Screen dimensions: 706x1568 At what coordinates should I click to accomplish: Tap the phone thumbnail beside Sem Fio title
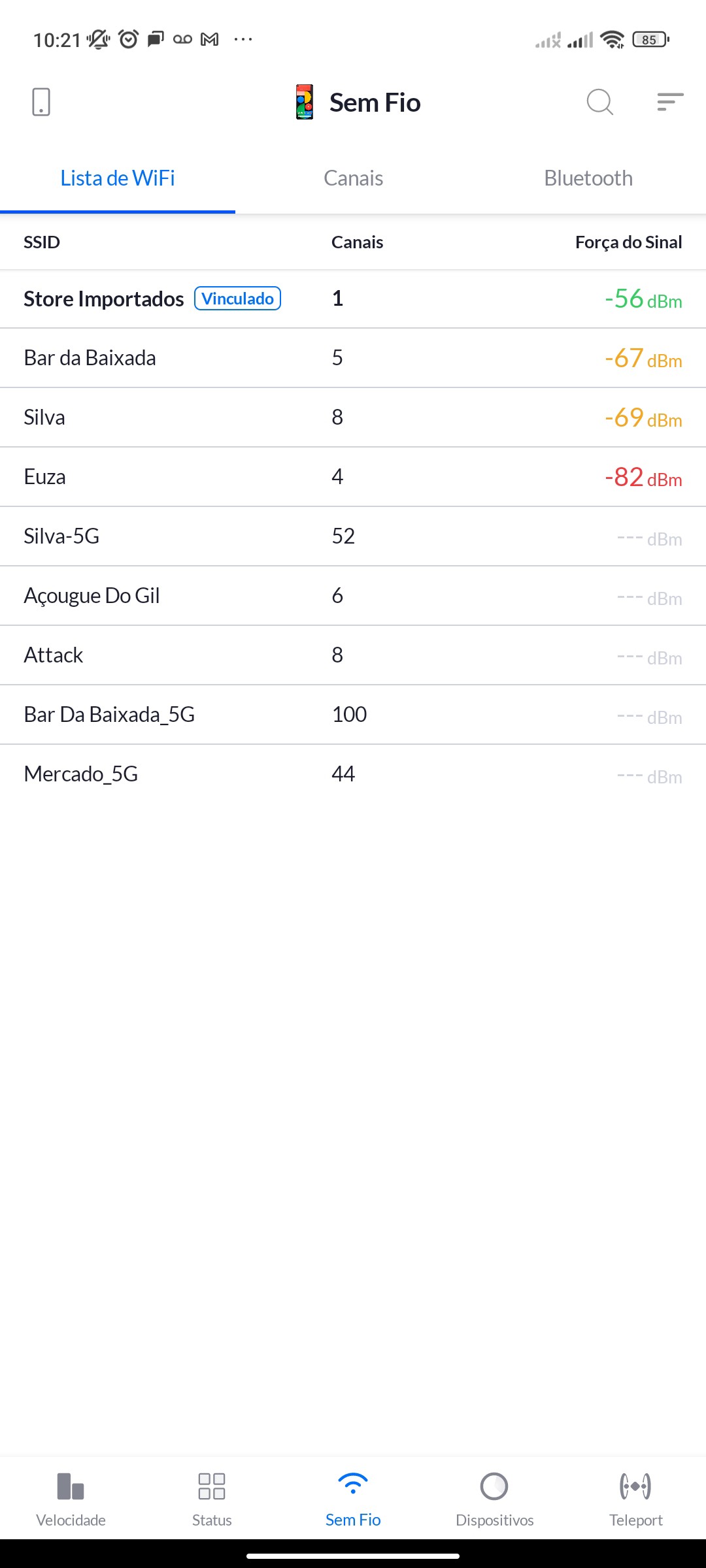305,103
